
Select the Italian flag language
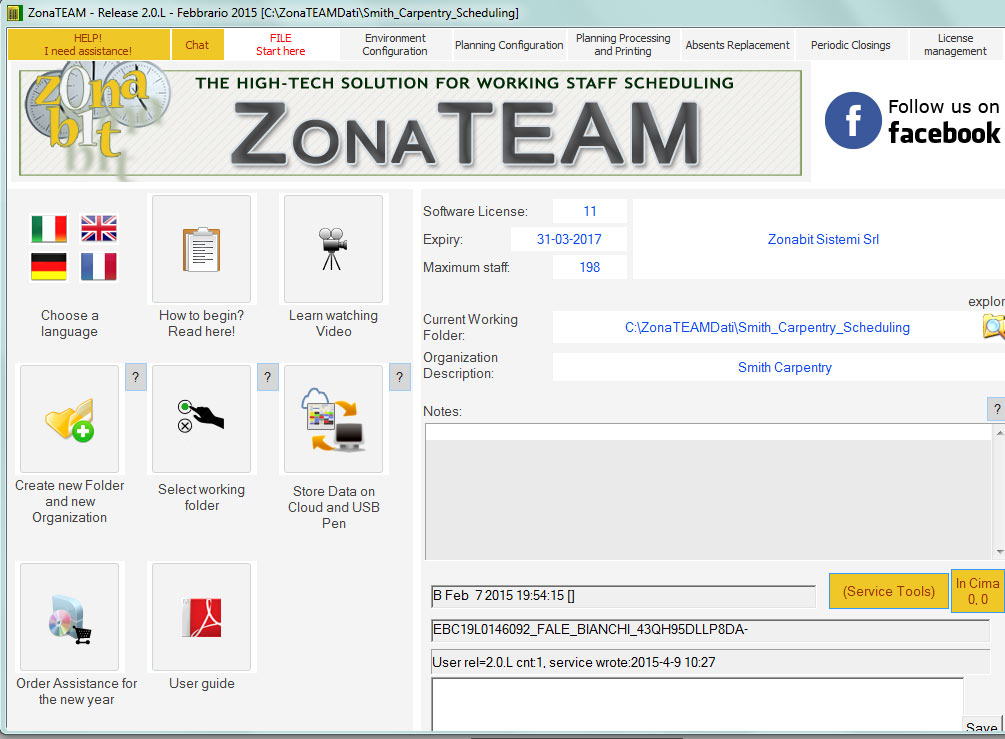(x=49, y=229)
